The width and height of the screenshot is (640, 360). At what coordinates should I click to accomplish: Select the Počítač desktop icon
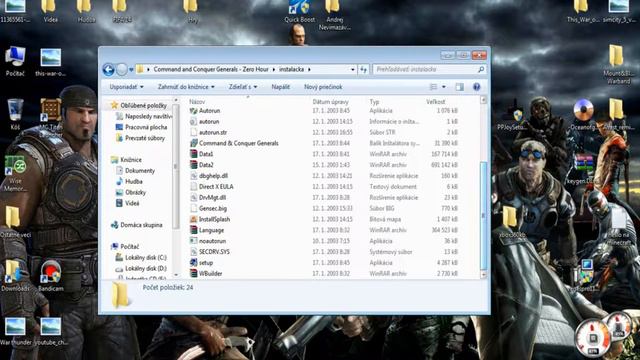[x=15, y=62]
